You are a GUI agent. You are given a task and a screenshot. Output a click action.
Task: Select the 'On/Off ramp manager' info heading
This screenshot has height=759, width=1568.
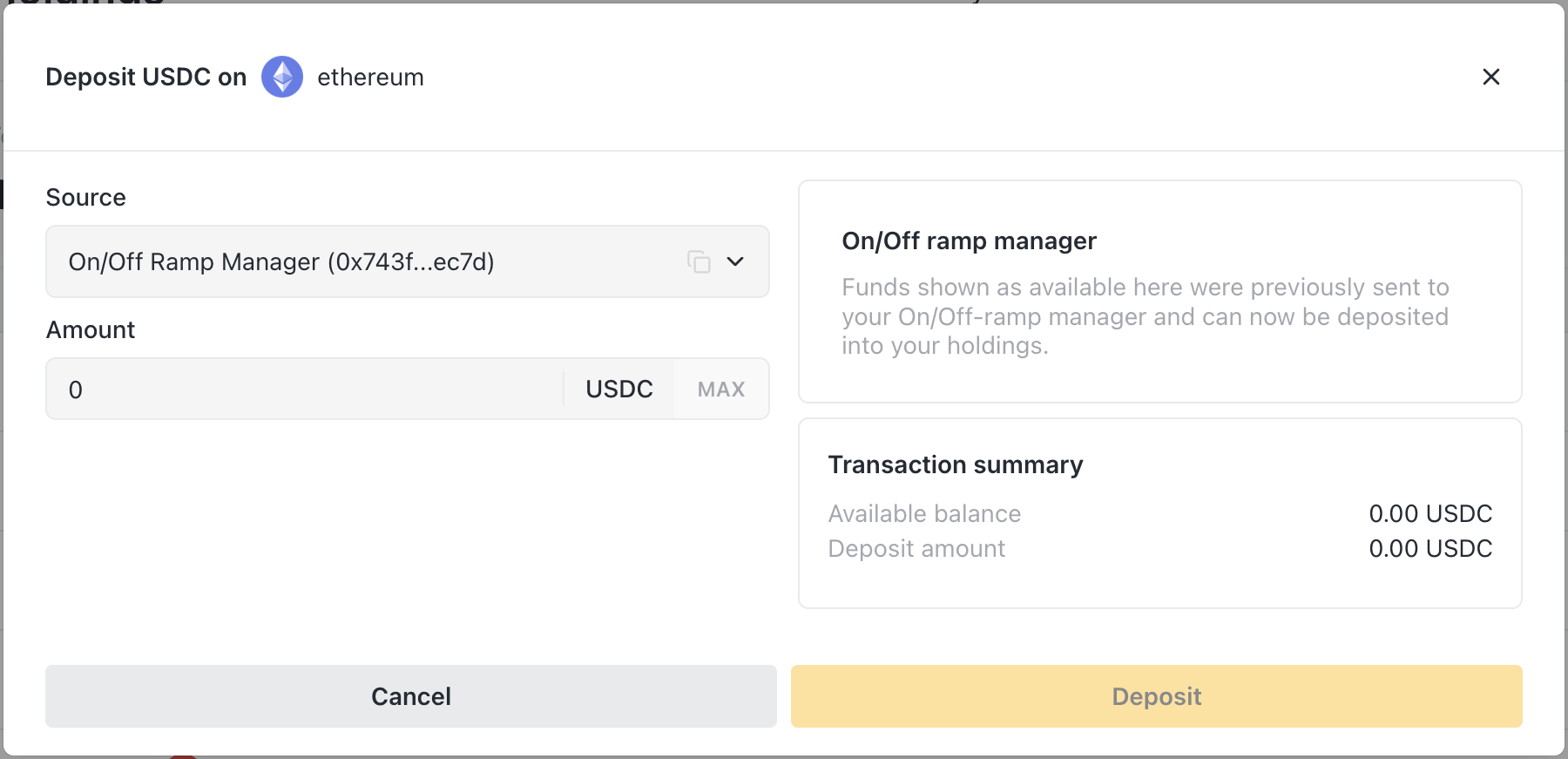(969, 241)
